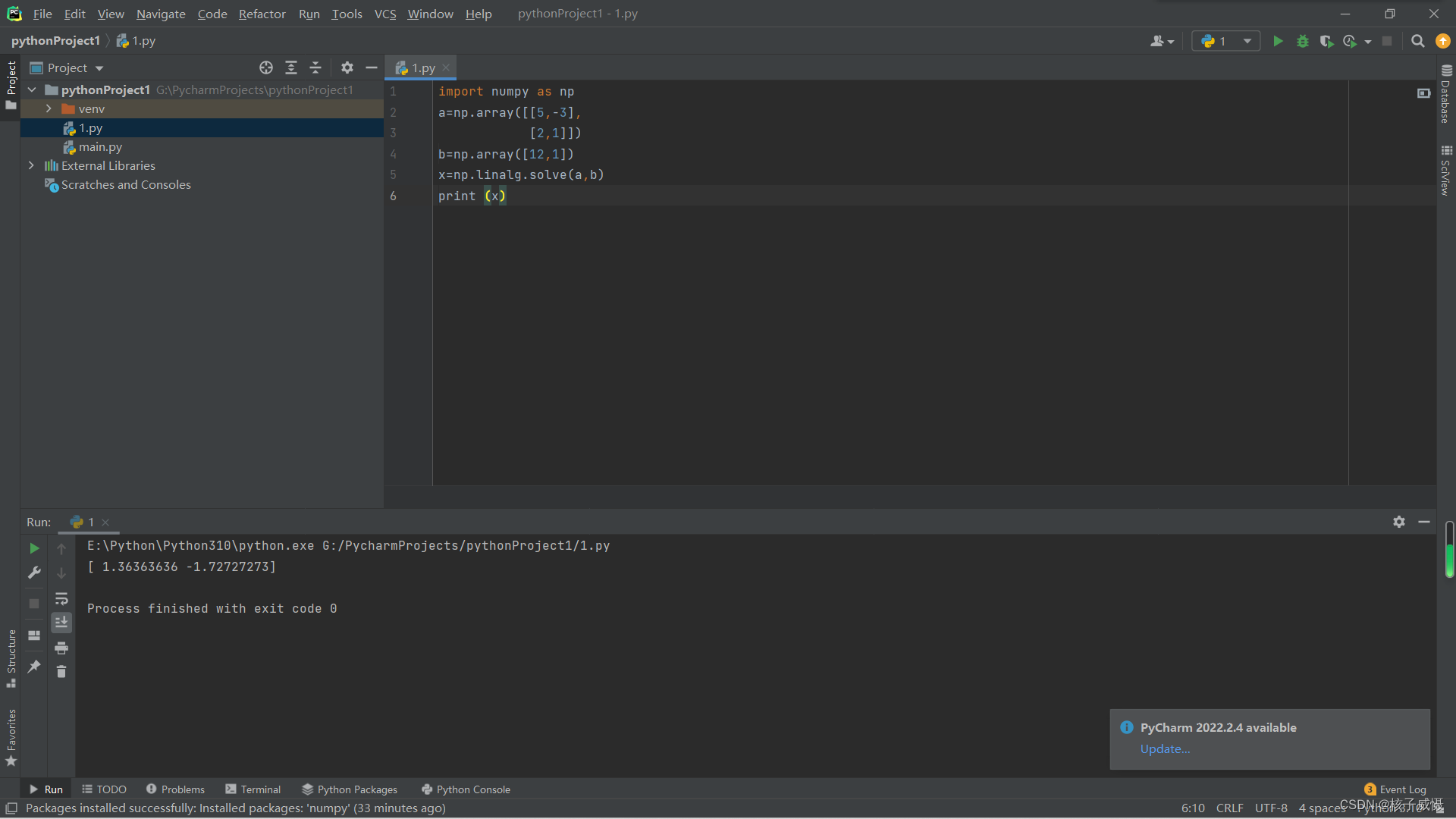Print run output with printer icon
The image size is (1456, 819).
pyautogui.click(x=61, y=648)
